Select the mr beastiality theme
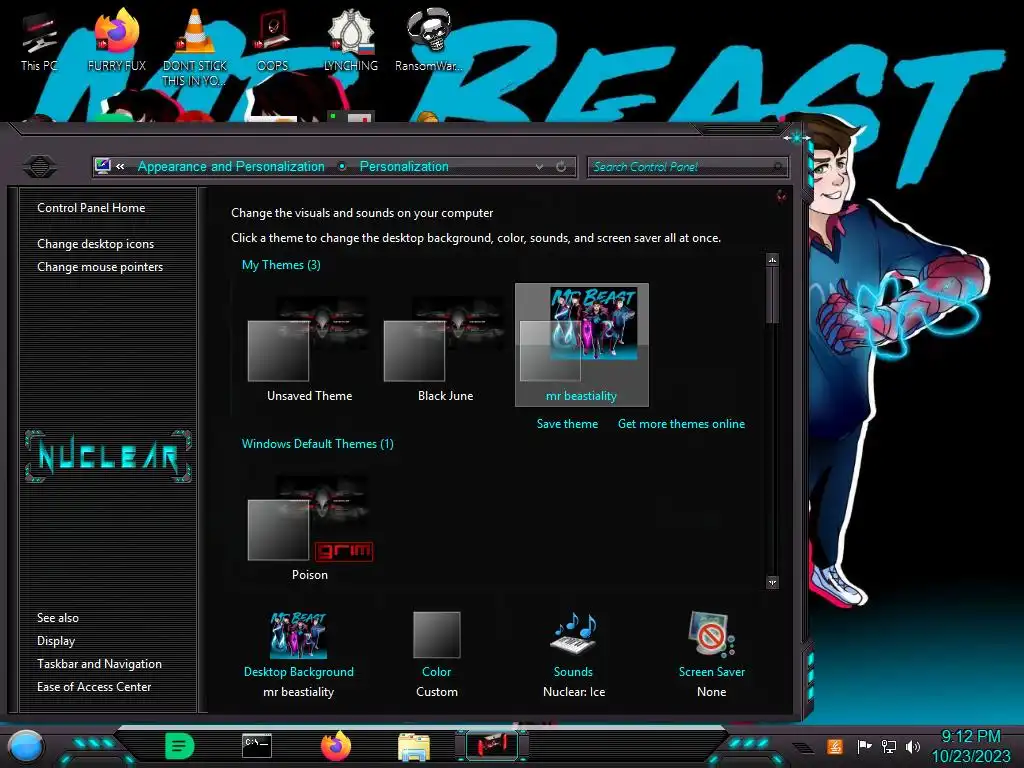The height and width of the screenshot is (768, 1024). (581, 345)
